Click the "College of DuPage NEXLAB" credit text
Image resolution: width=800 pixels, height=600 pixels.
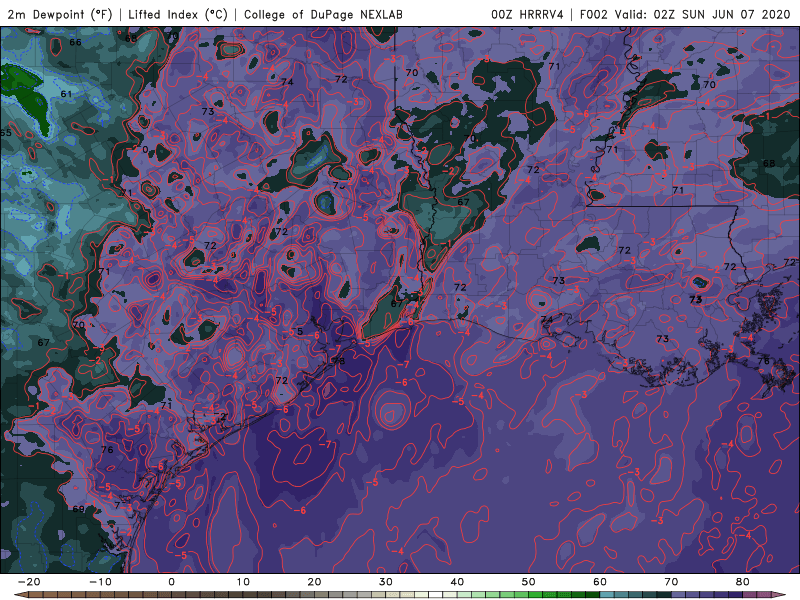(x=323, y=15)
